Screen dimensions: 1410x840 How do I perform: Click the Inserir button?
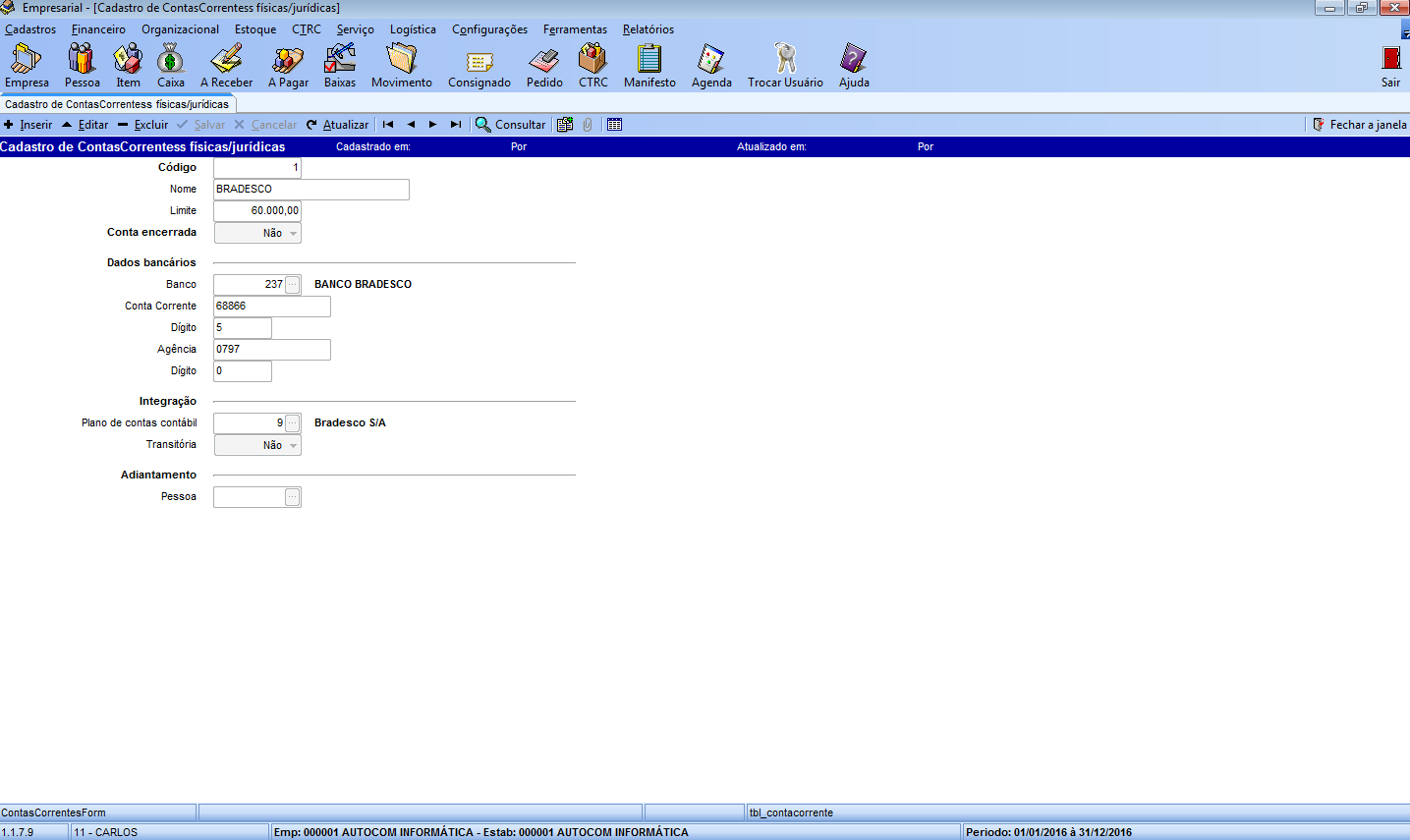(x=28, y=125)
